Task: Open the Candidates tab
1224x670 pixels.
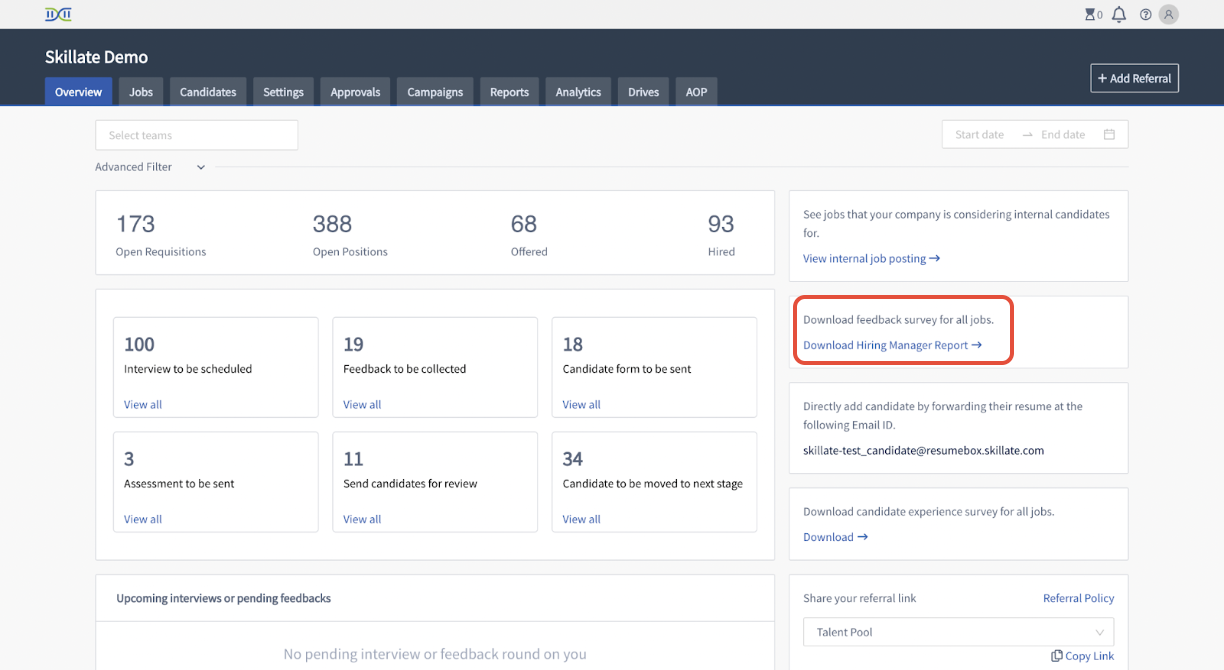Action: coord(208,91)
